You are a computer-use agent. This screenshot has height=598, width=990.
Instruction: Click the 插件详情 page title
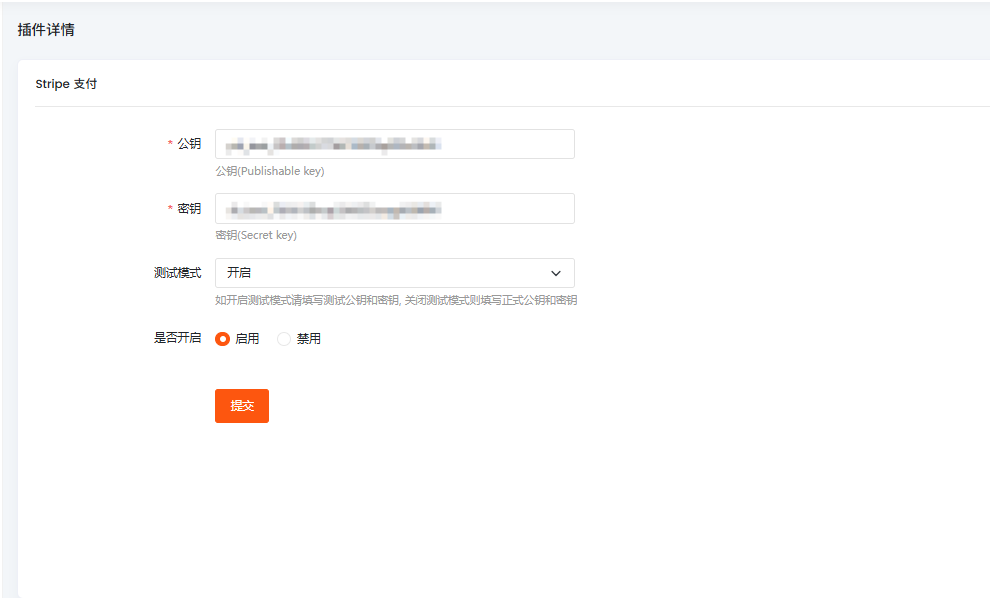46,30
